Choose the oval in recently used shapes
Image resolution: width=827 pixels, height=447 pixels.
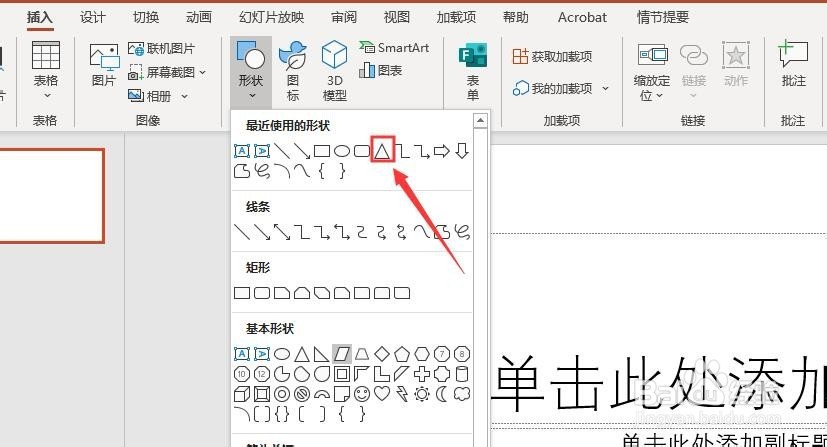342,152
